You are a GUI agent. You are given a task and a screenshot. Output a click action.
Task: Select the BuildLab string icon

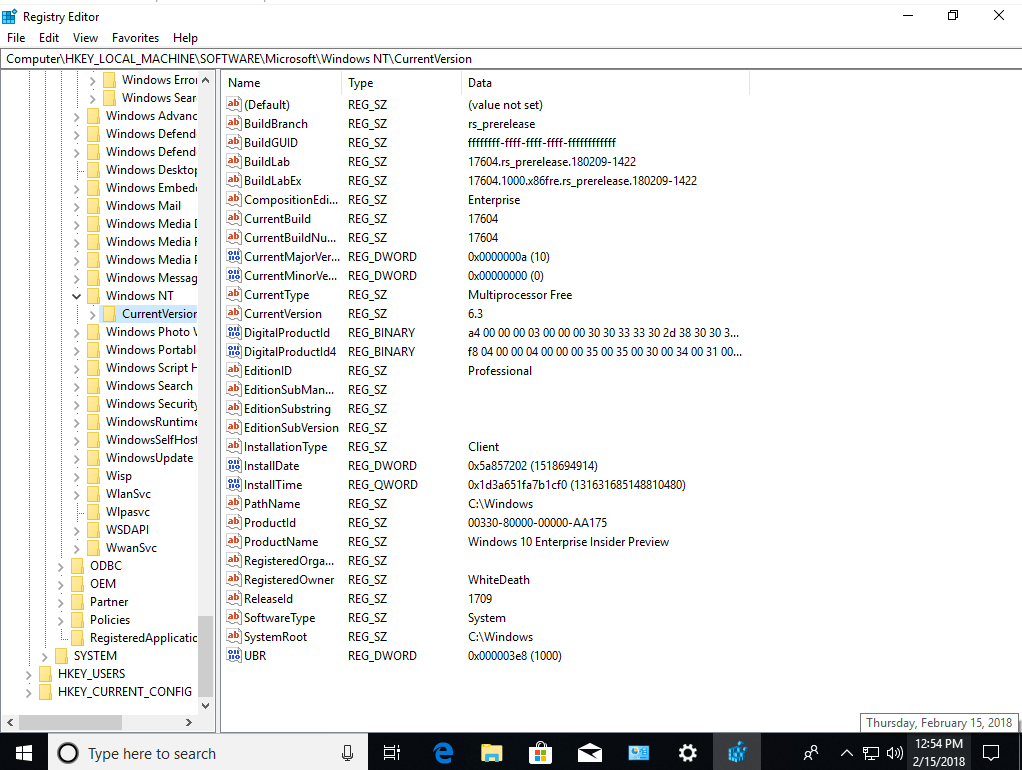pyautogui.click(x=233, y=161)
